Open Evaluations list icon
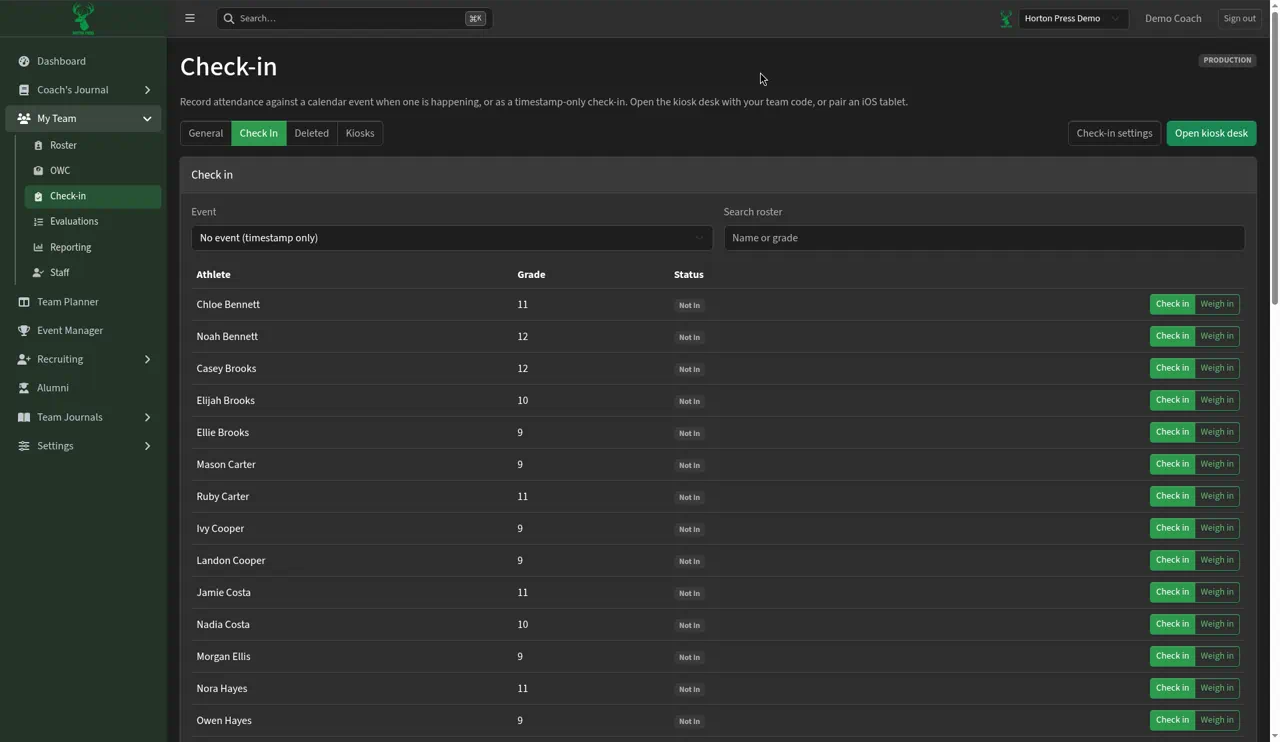This screenshot has height=742, width=1280. tap(38, 222)
